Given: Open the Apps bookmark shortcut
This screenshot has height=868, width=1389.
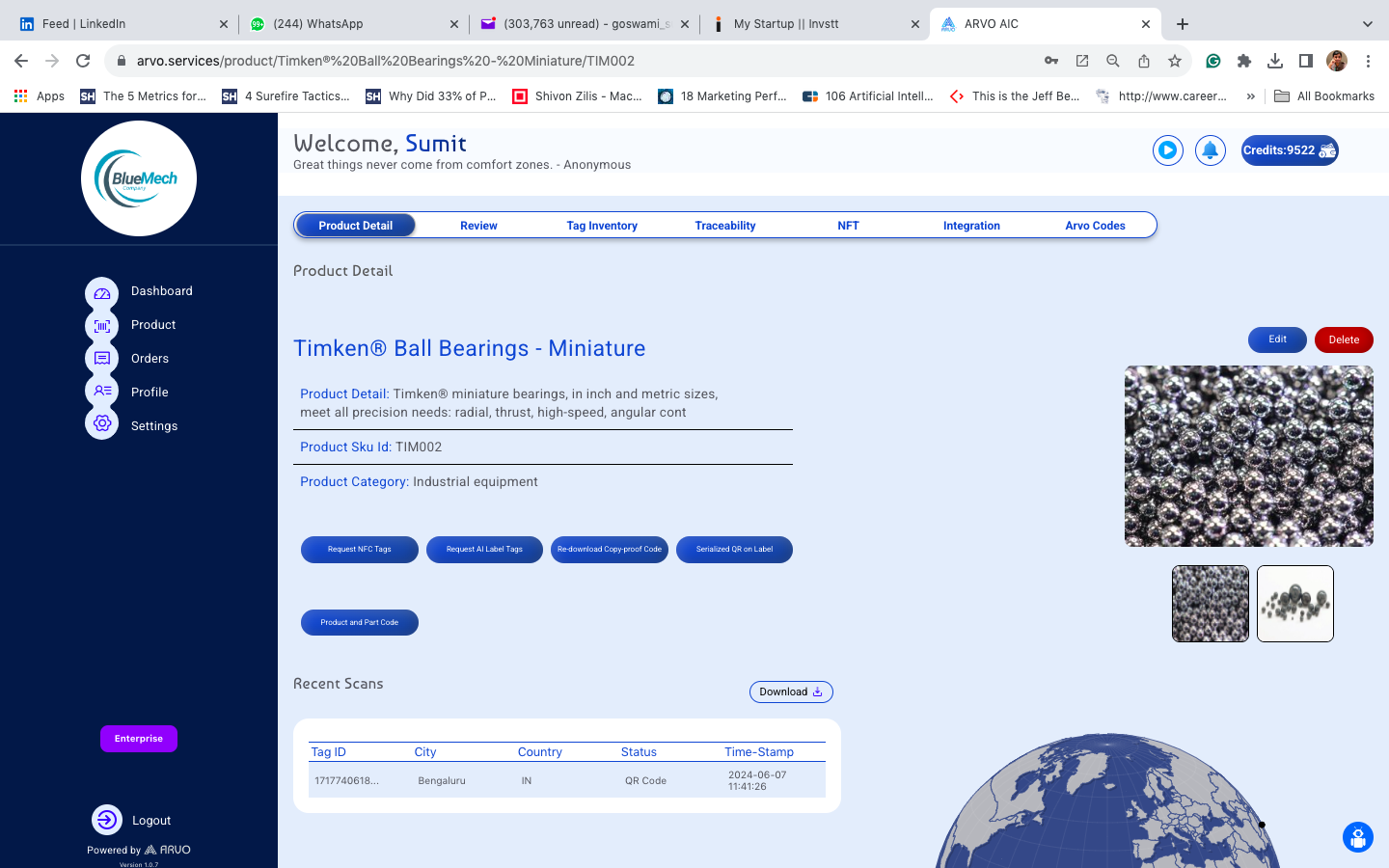Looking at the screenshot, I should pos(40,96).
